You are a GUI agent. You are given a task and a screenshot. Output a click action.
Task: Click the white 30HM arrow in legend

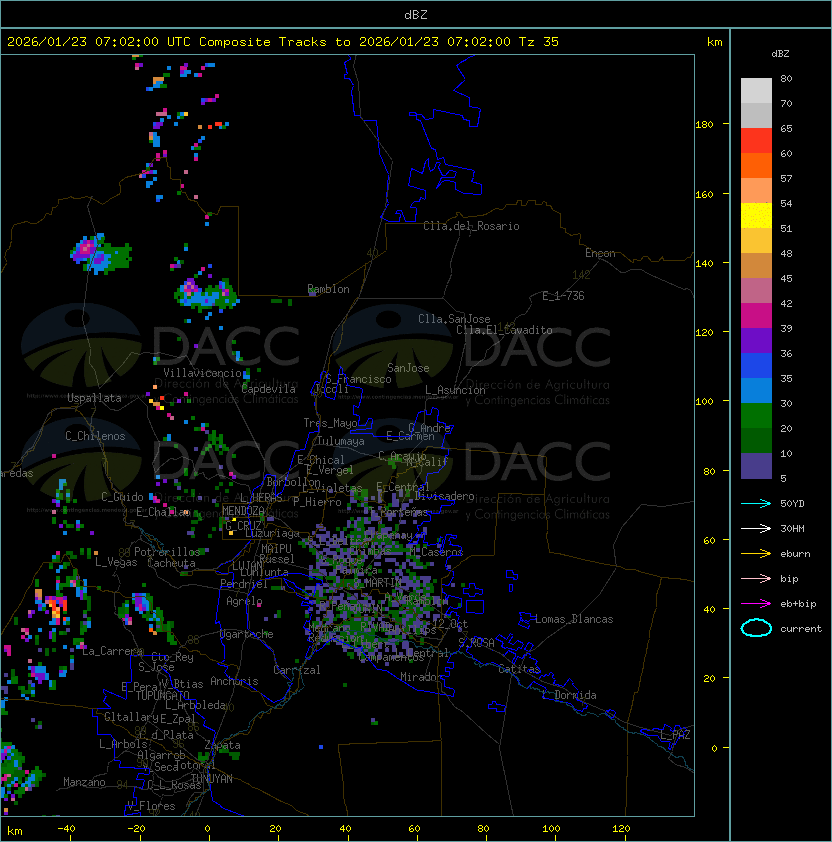tap(756, 528)
